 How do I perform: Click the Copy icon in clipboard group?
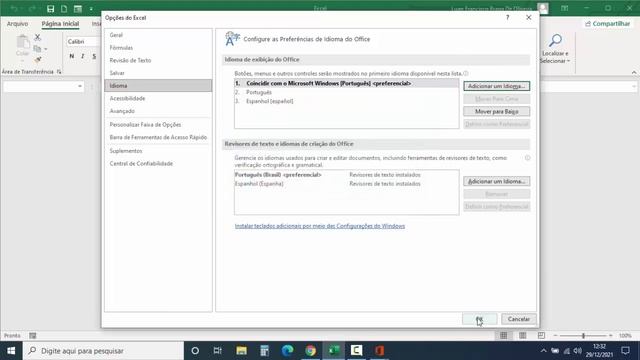[37, 49]
